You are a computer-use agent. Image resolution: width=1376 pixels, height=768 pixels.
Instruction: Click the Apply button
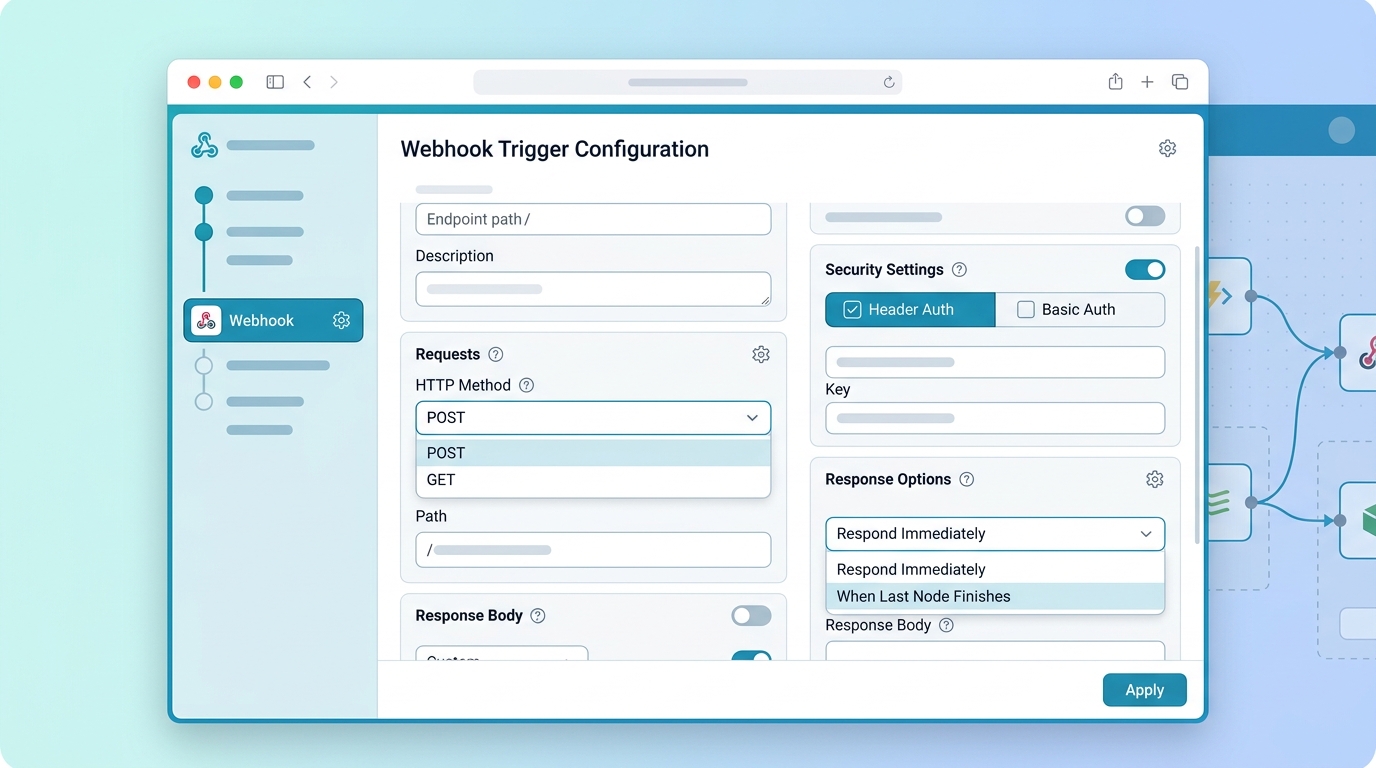point(1144,690)
